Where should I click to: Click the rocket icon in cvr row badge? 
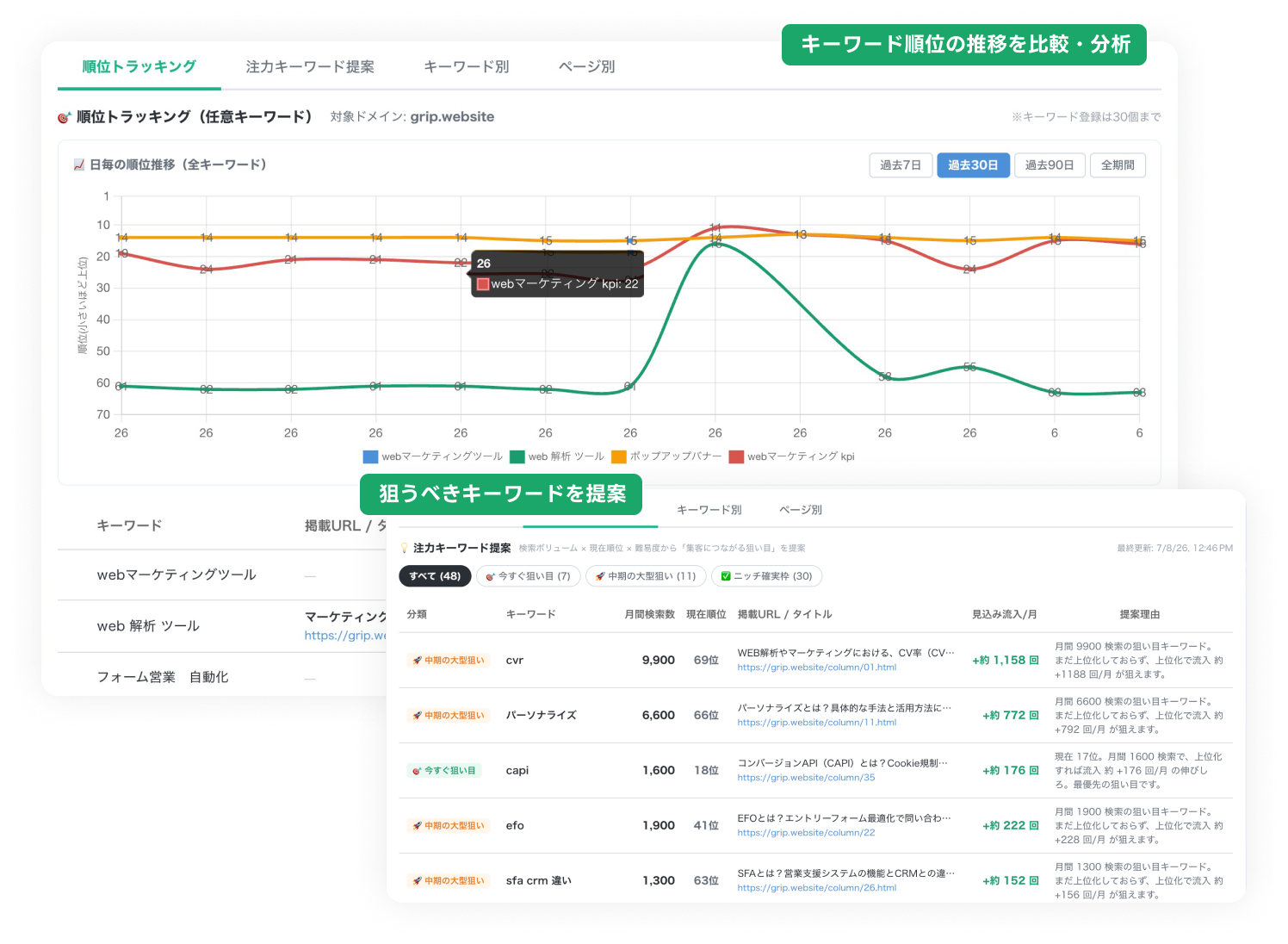click(417, 661)
